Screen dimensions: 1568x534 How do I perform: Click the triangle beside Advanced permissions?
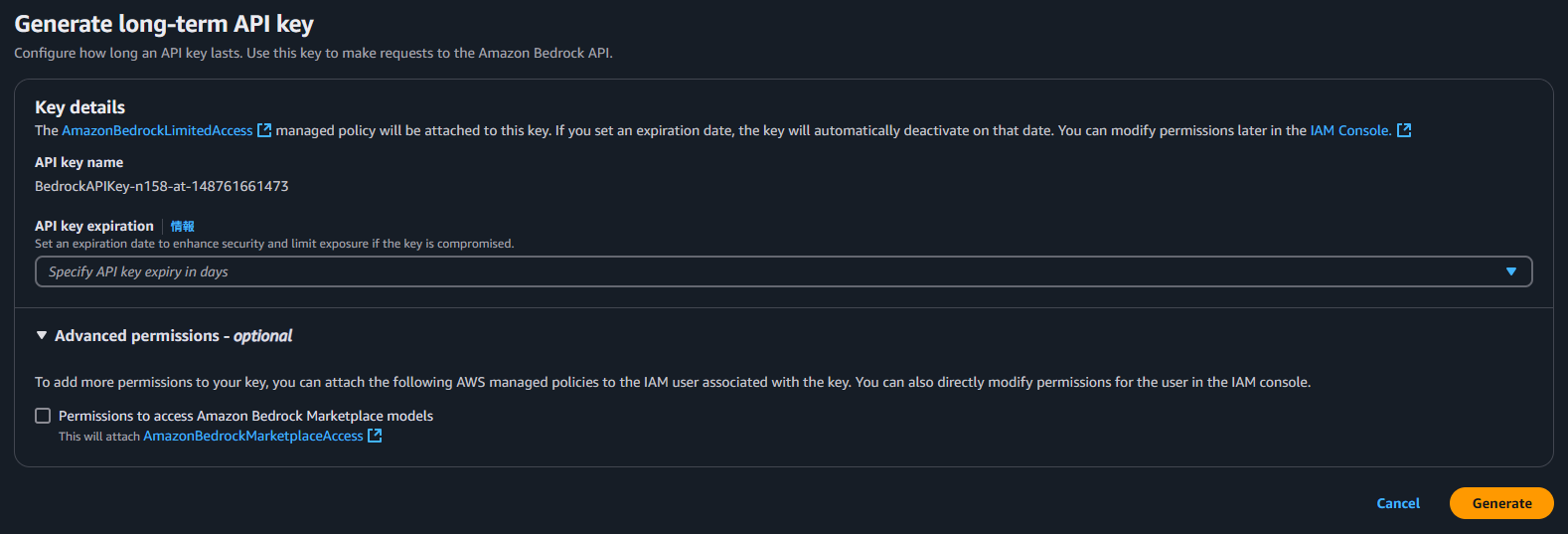pos(42,336)
